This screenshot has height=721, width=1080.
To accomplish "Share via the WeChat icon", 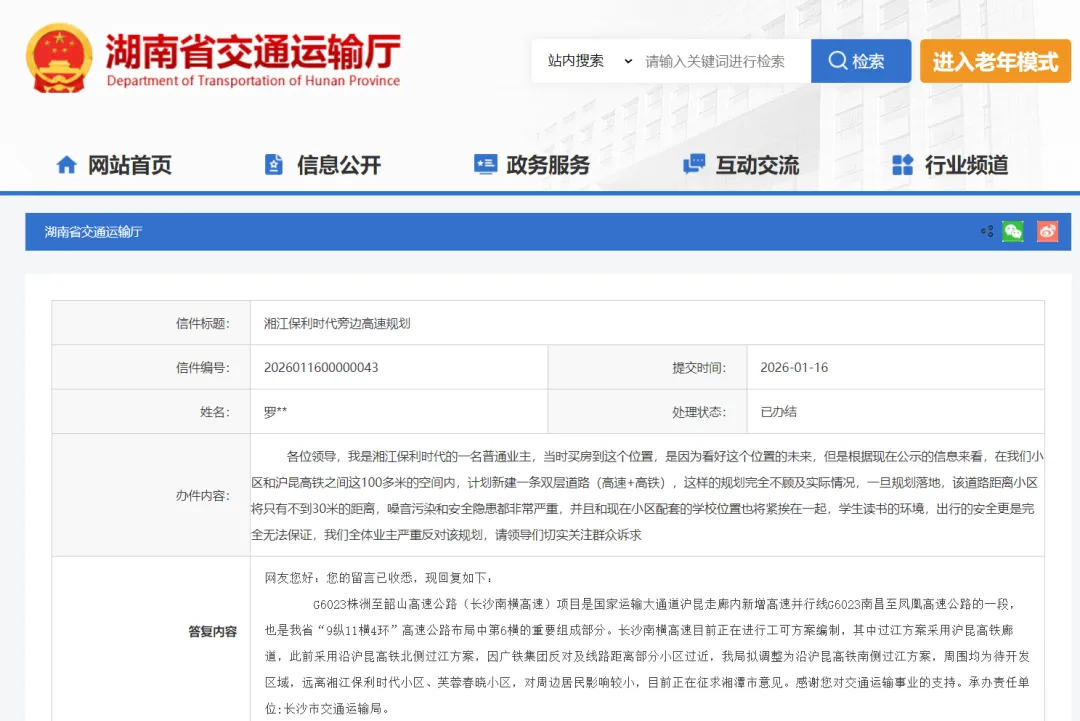I will pos(1012,231).
